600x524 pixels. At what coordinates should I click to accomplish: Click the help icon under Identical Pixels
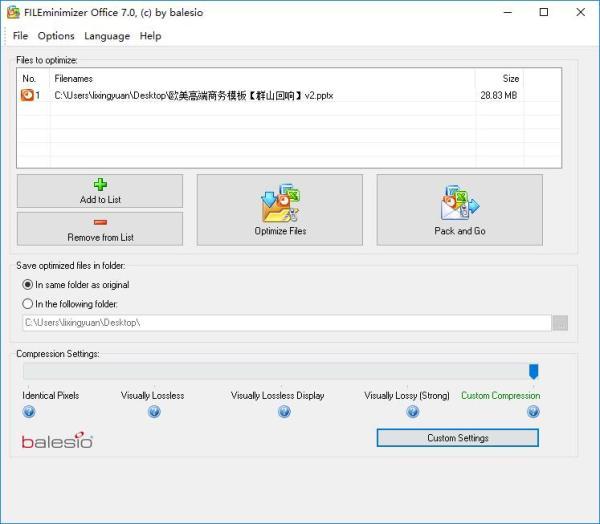click(x=29, y=412)
